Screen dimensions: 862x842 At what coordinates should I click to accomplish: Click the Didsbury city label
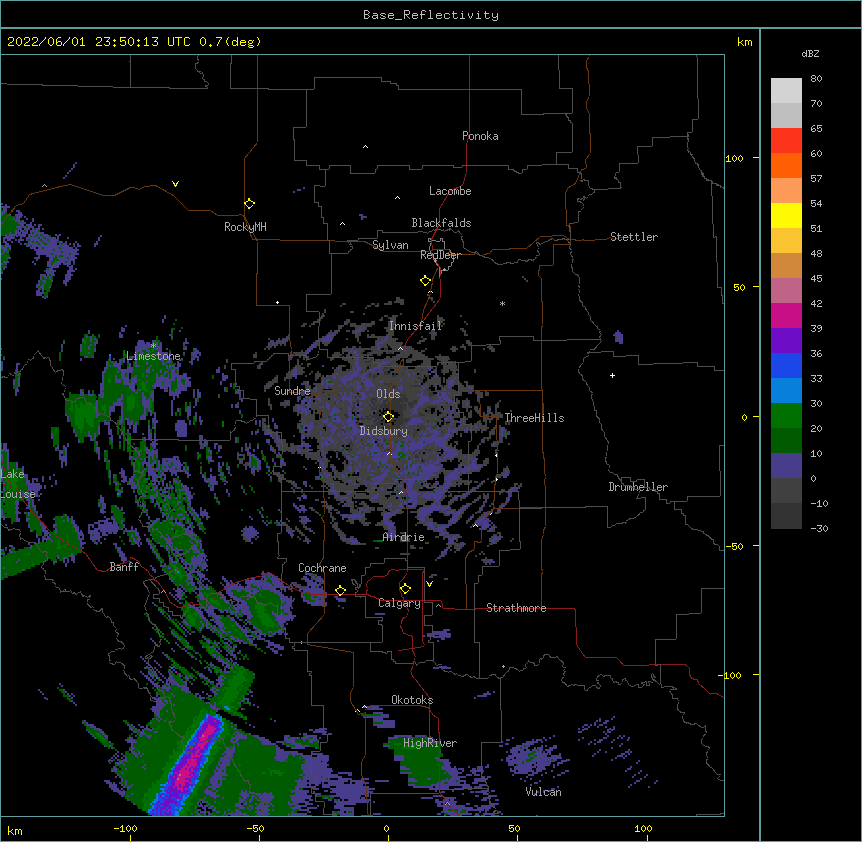tap(384, 431)
